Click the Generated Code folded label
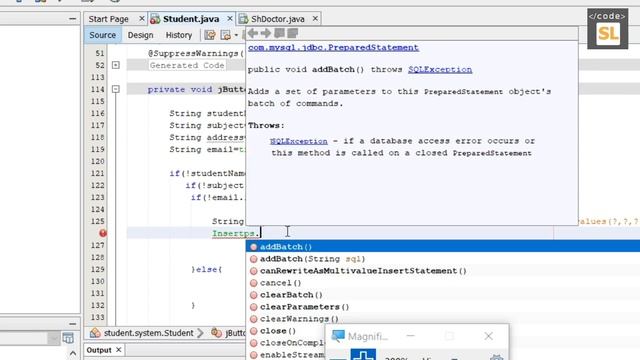 coord(187,65)
